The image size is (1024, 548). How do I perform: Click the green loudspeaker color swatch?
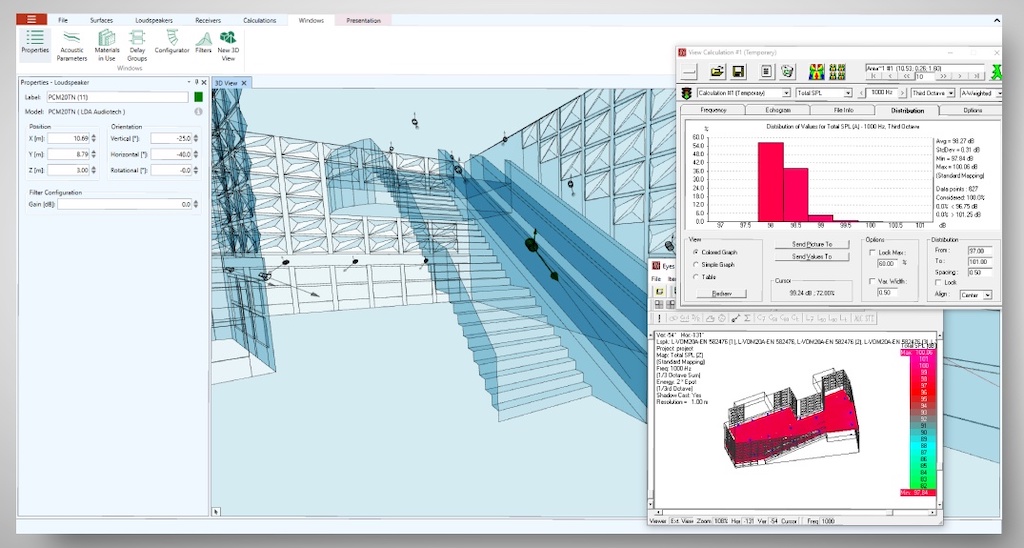tap(199, 97)
